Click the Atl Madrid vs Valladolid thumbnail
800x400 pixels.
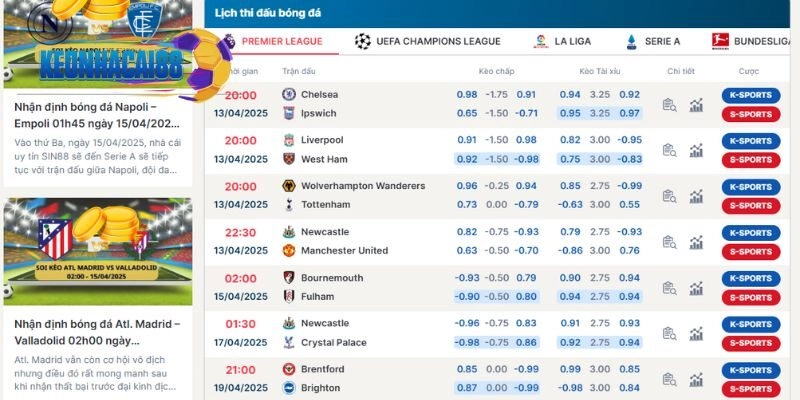click(98, 251)
